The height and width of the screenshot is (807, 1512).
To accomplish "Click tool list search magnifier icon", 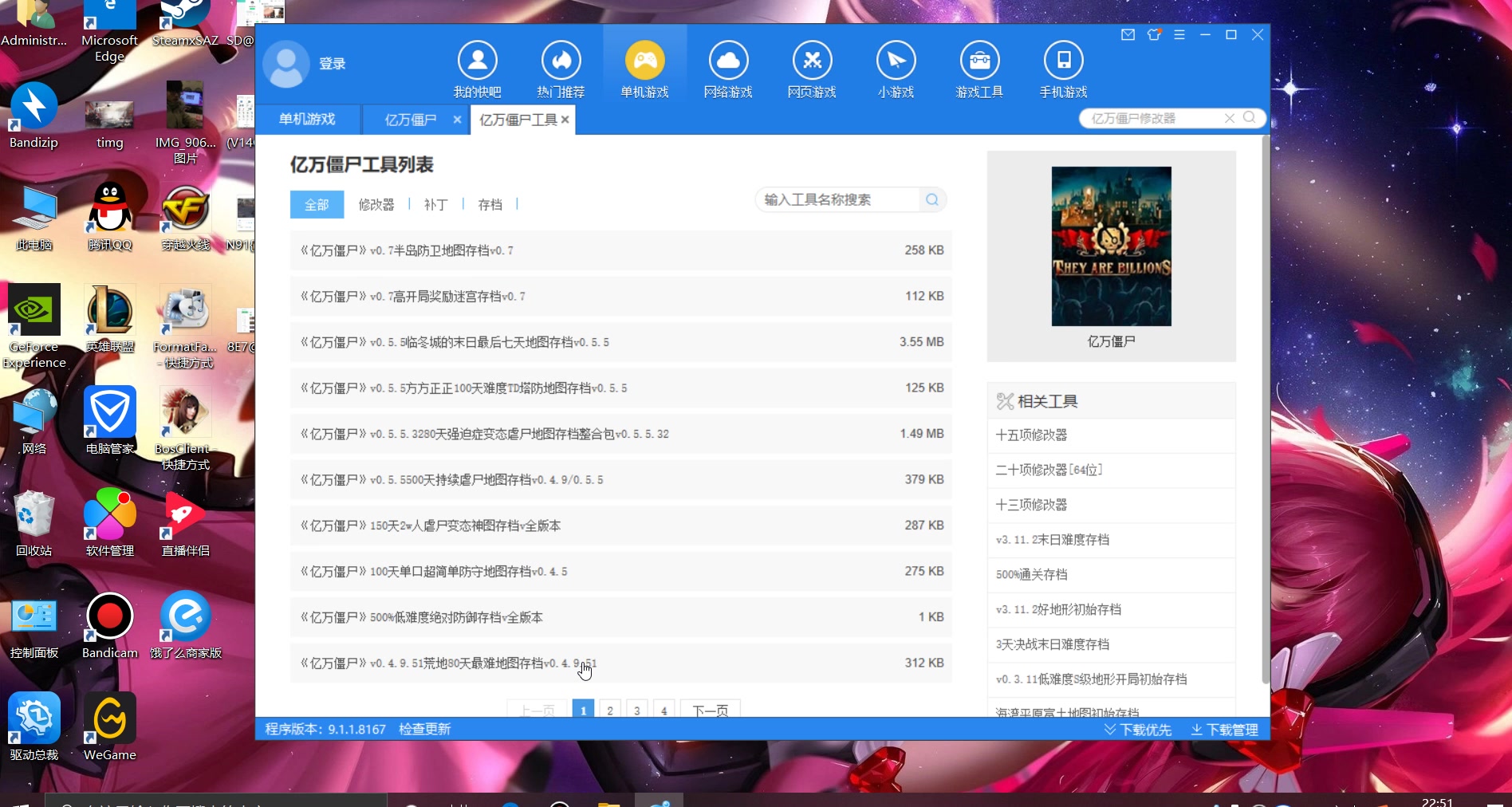I will (x=932, y=199).
